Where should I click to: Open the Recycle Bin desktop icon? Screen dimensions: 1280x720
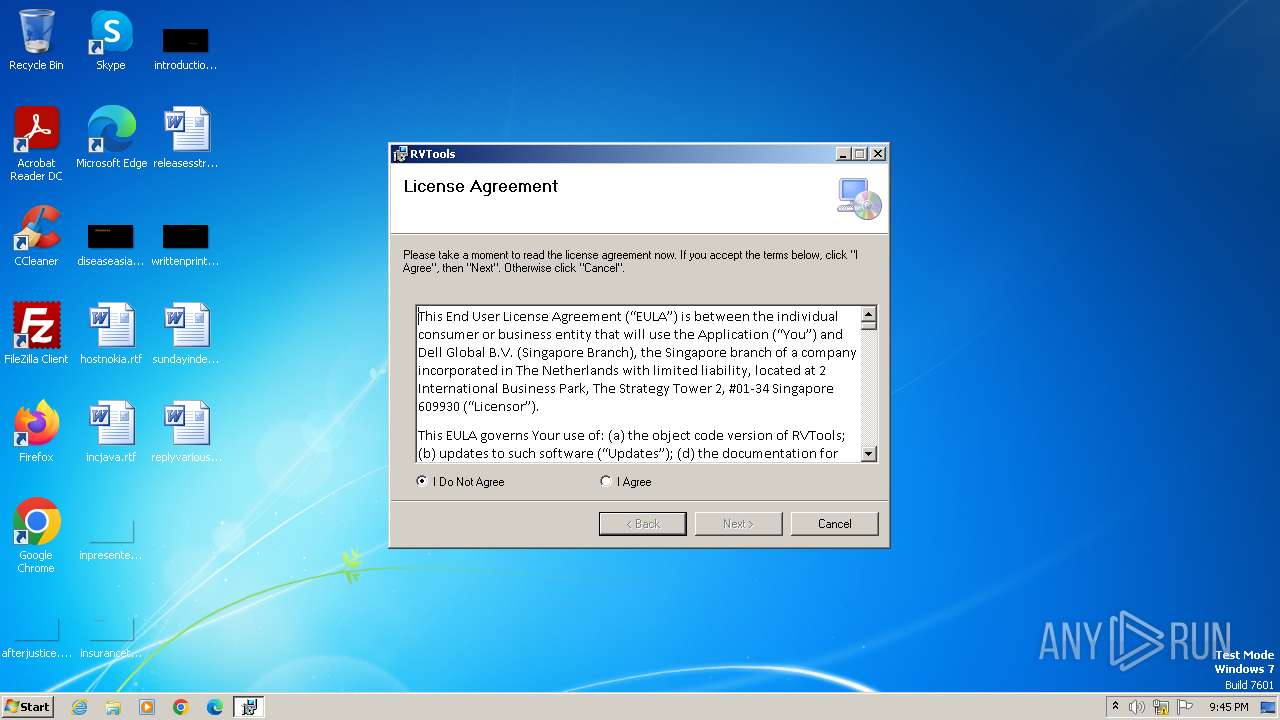click(36, 40)
